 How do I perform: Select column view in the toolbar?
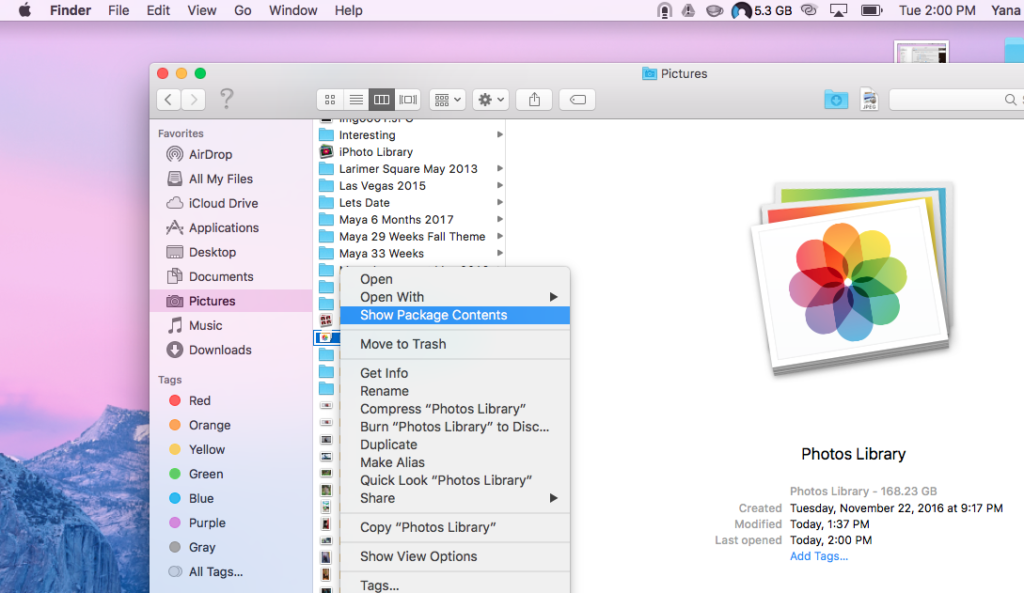click(381, 100)
